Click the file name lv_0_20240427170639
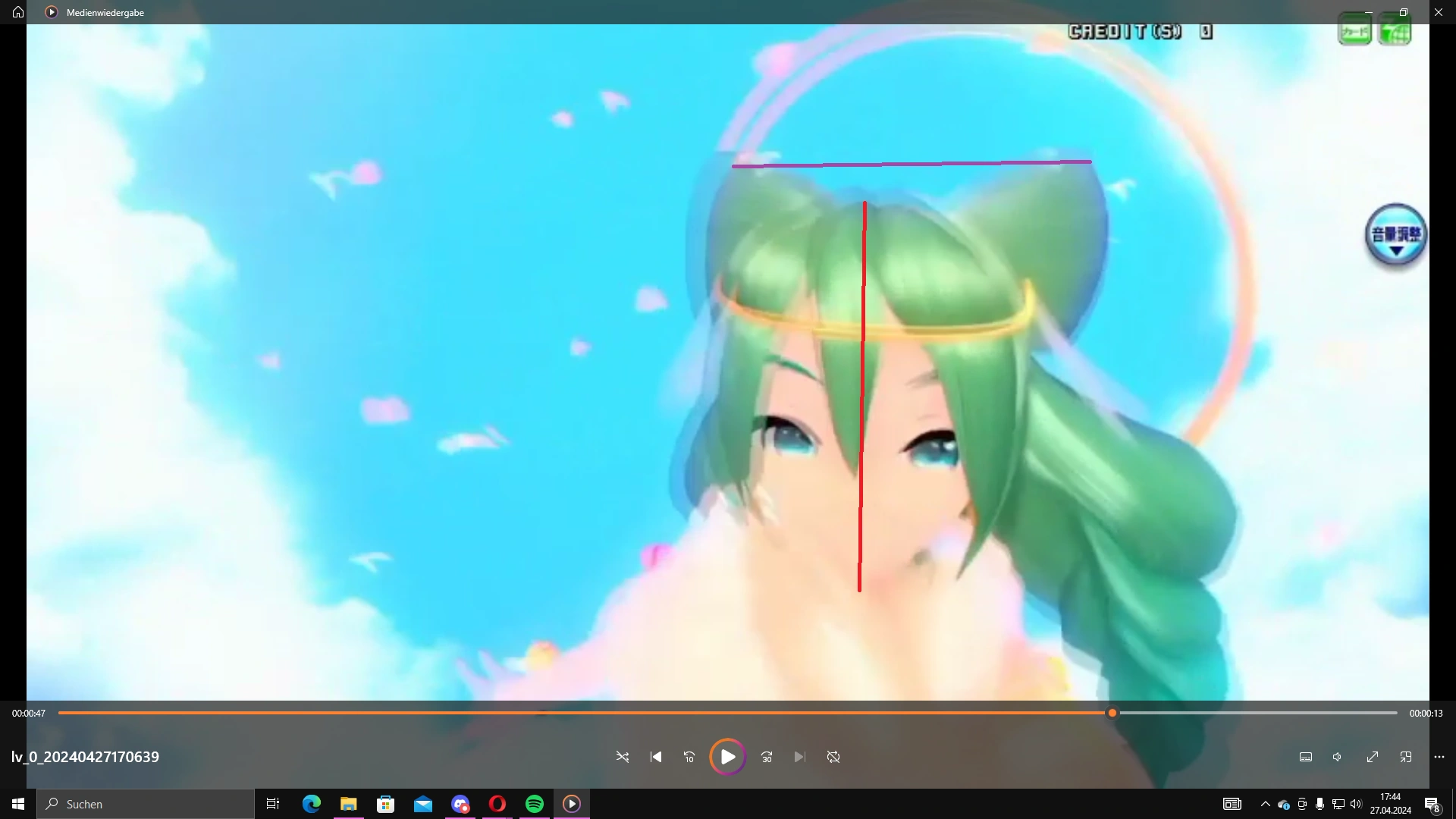Image resolution: width=1456 pixels, height=819 pixels. 85,757
